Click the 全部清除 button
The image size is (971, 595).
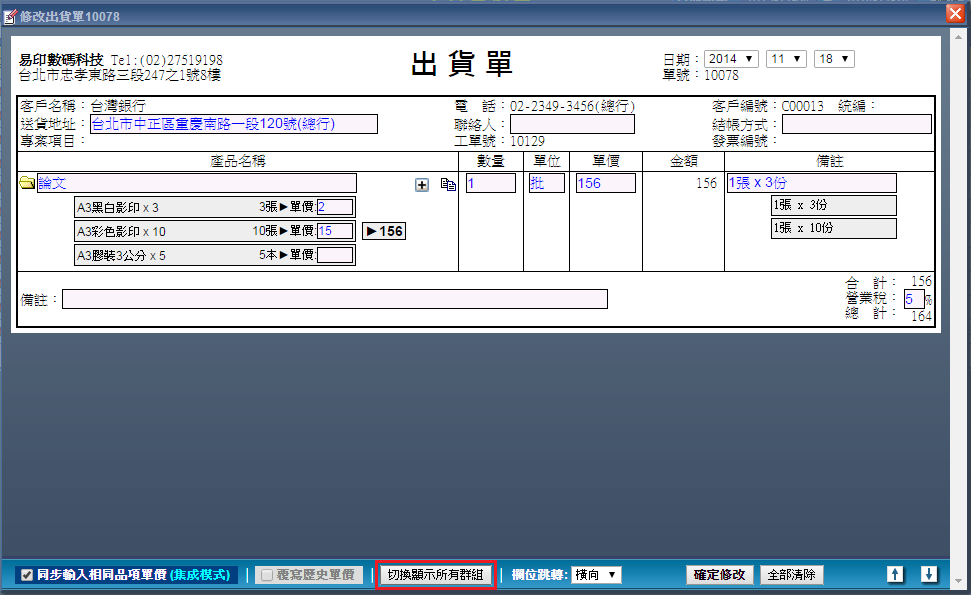(791, 575)
